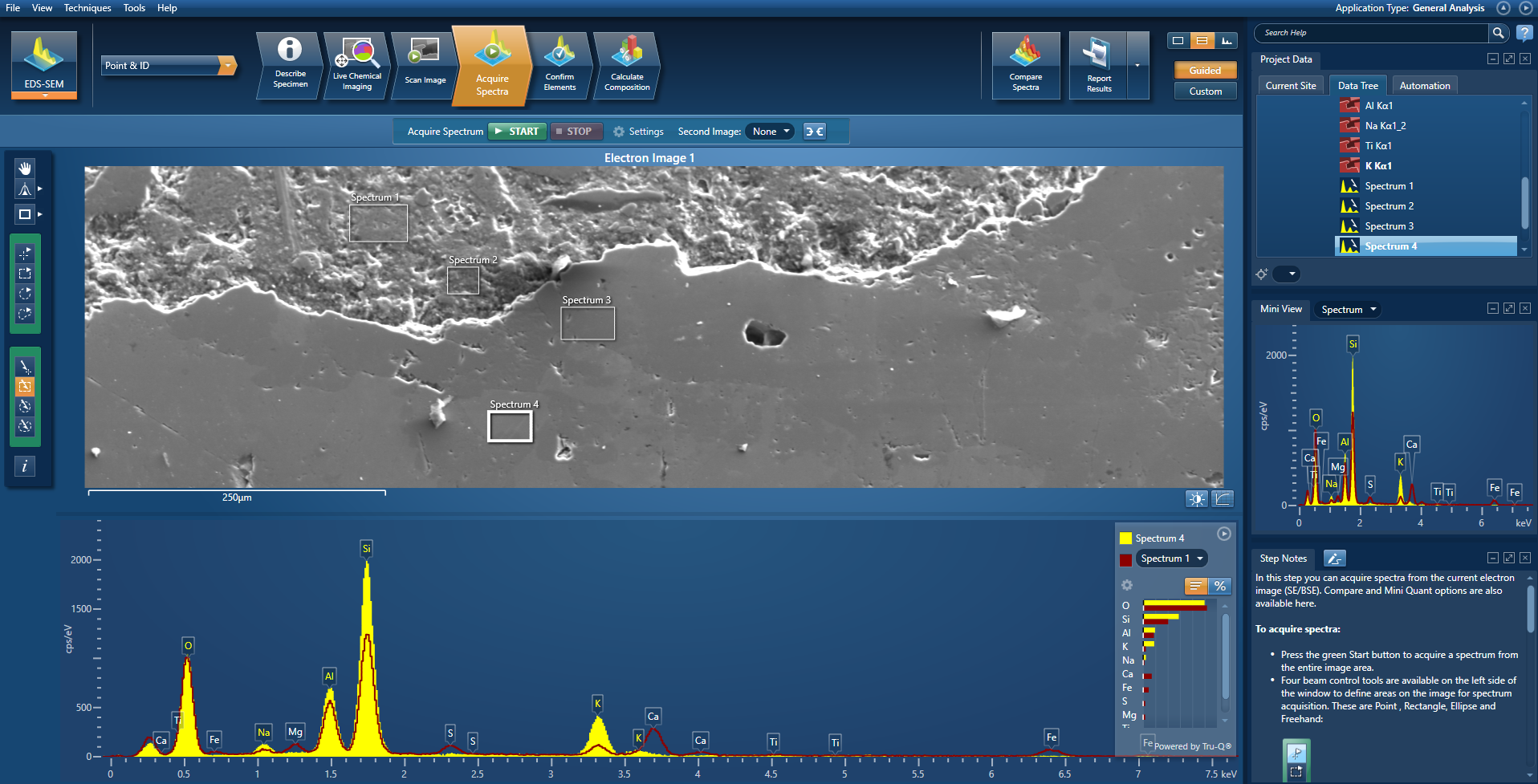Open the Describe Specimen step
Image resolution: width=1538 pixels, height=784 pixels.
[290, 64]
